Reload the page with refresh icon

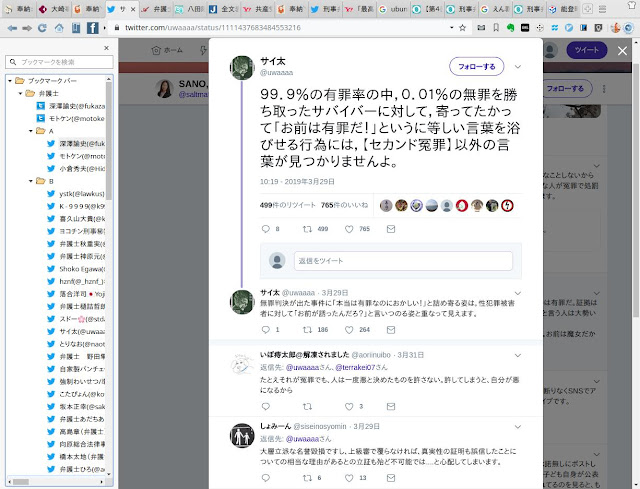(x=42, y=28)
